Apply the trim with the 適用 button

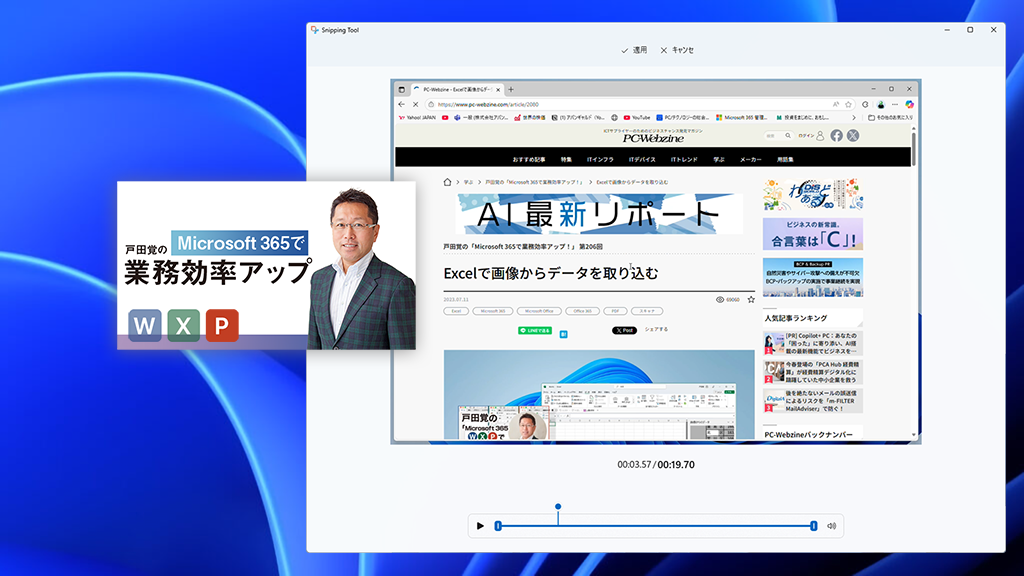633,50
